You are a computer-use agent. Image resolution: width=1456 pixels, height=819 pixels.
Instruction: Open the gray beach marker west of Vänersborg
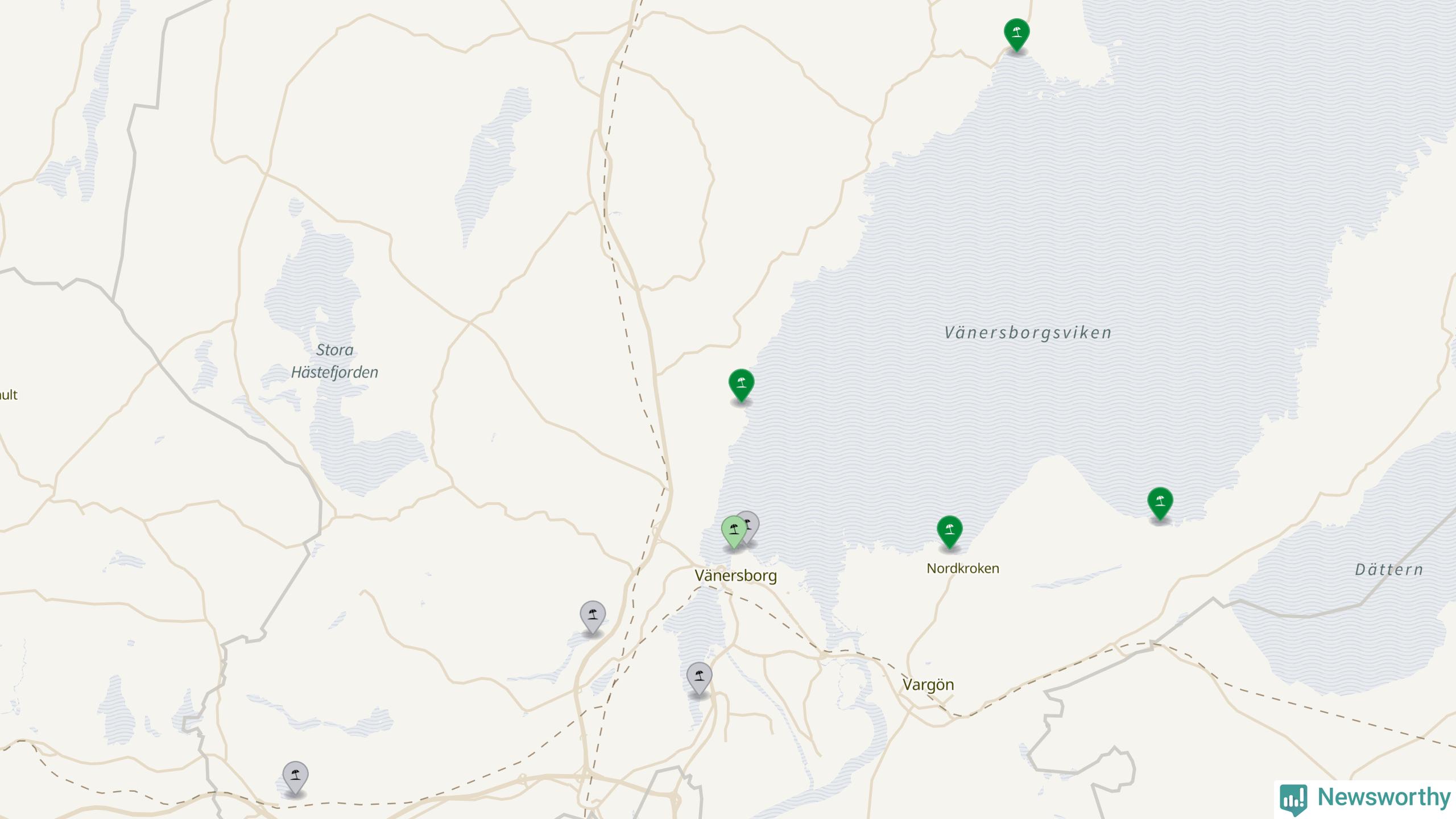[593, 617]
